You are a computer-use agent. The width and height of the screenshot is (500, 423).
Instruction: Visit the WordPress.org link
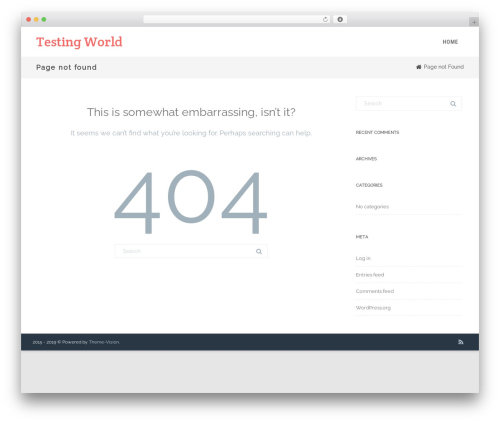[373, 308]
